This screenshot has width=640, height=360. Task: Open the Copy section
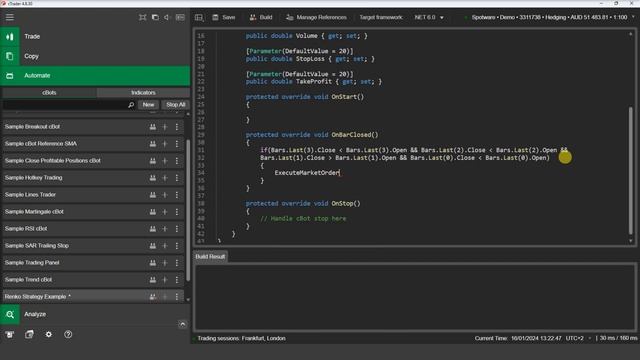click(95, 56)
